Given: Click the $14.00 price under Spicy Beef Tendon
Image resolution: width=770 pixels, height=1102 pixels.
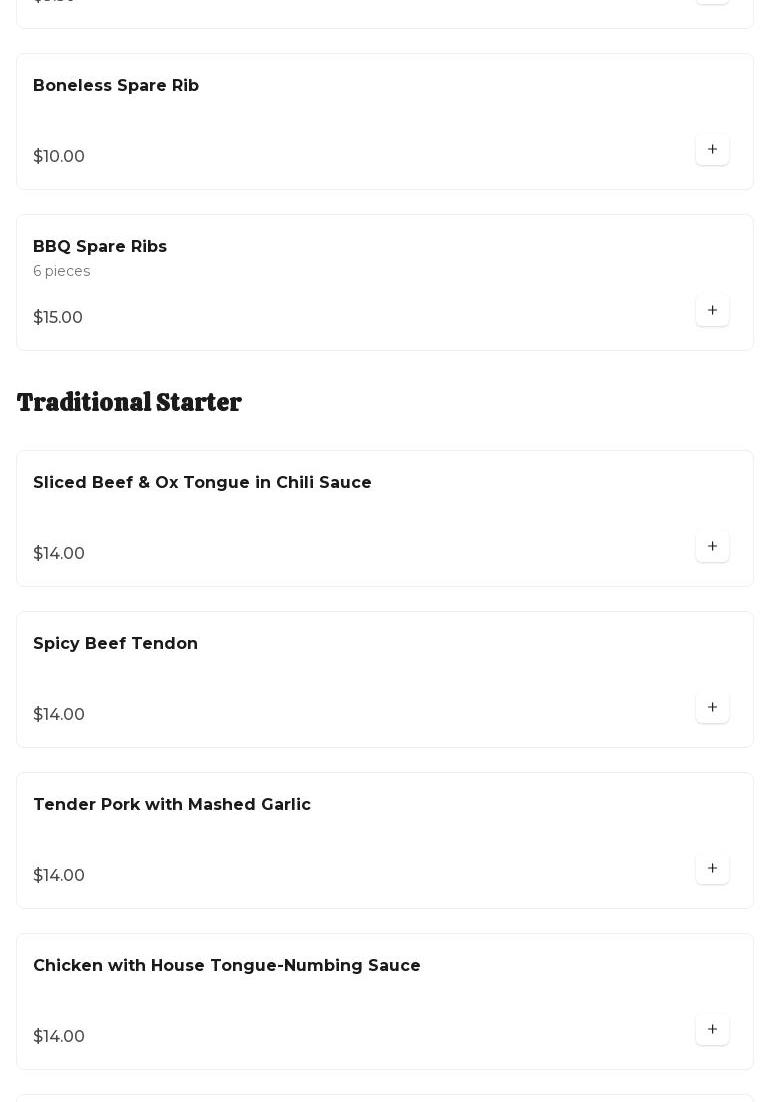Looking at the screenshot, I should tap(59, 715).
